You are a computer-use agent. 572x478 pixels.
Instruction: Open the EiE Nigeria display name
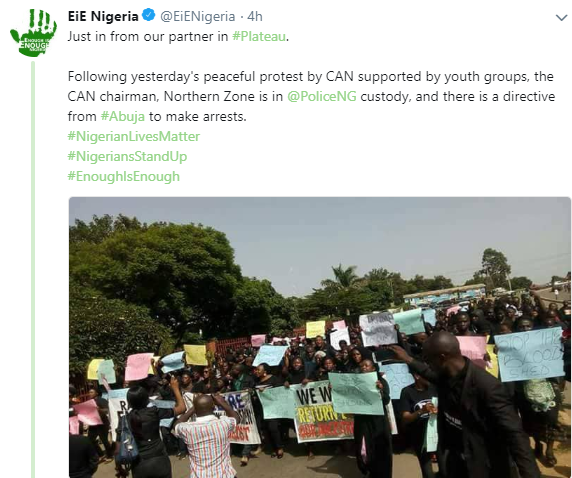(103, 16)
